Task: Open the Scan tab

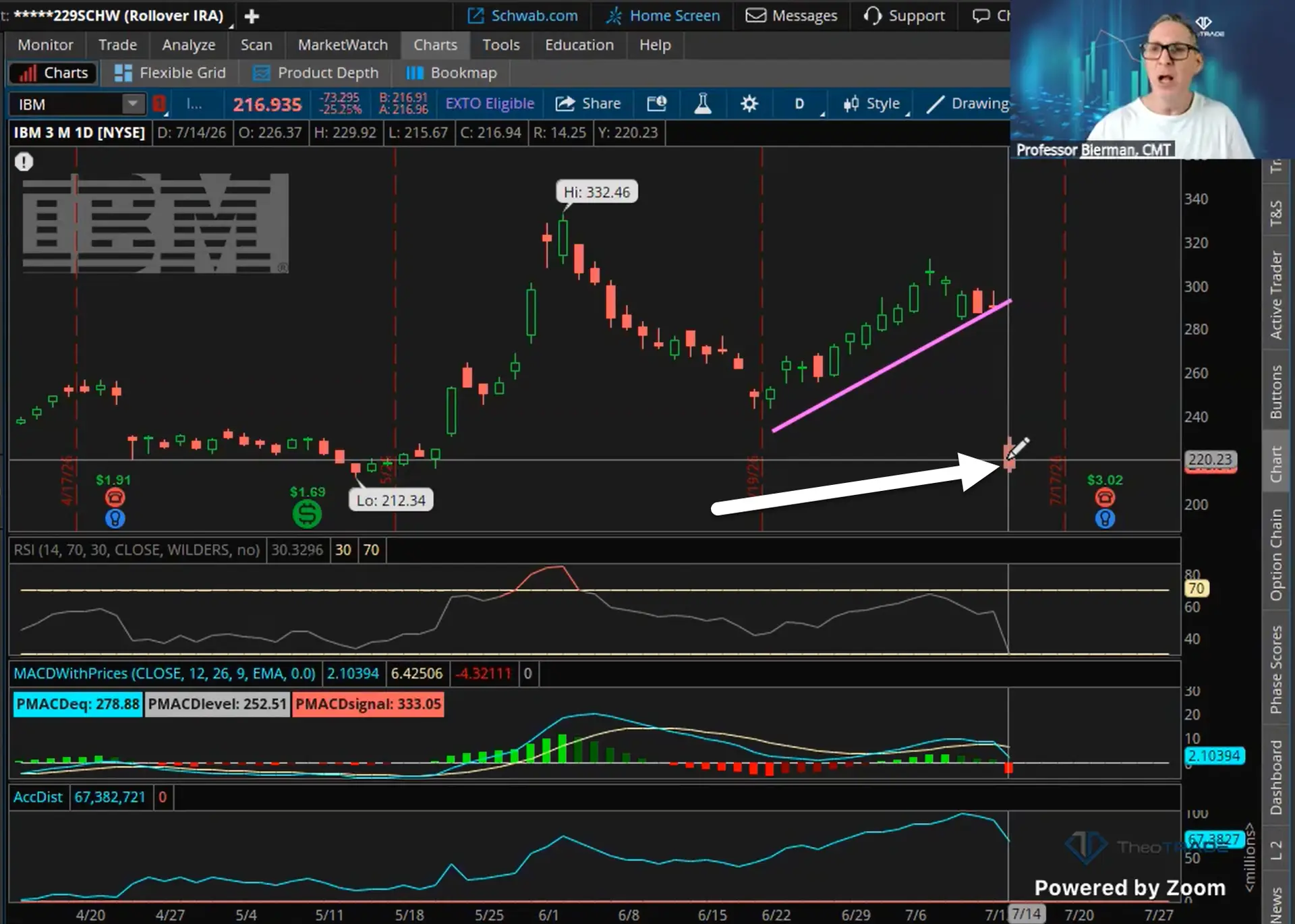Action: point(256,45)
